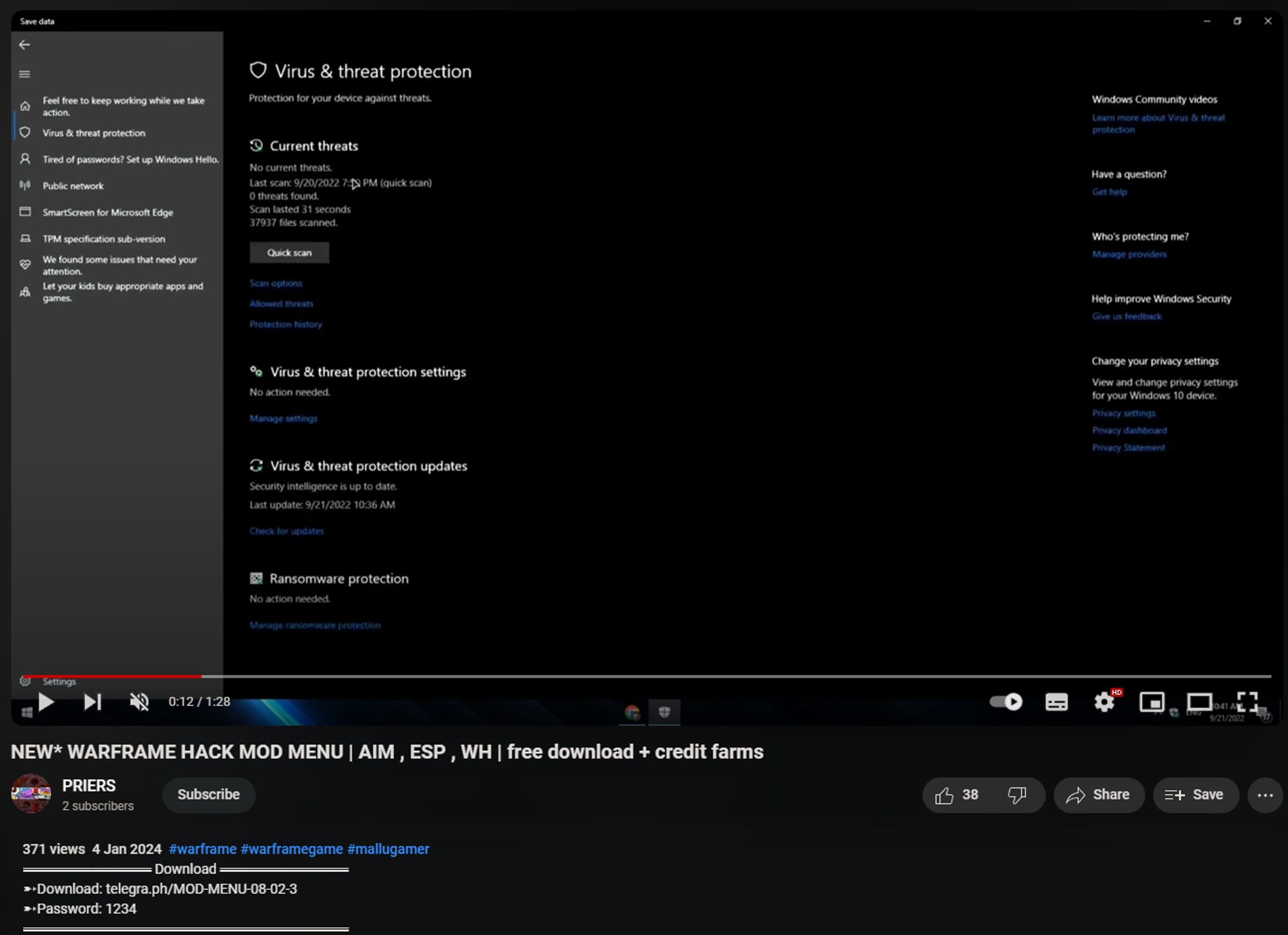Open Give us feedback
Image resolution: width=1288 pixels, height=935 pixels.
(1127, 317)
